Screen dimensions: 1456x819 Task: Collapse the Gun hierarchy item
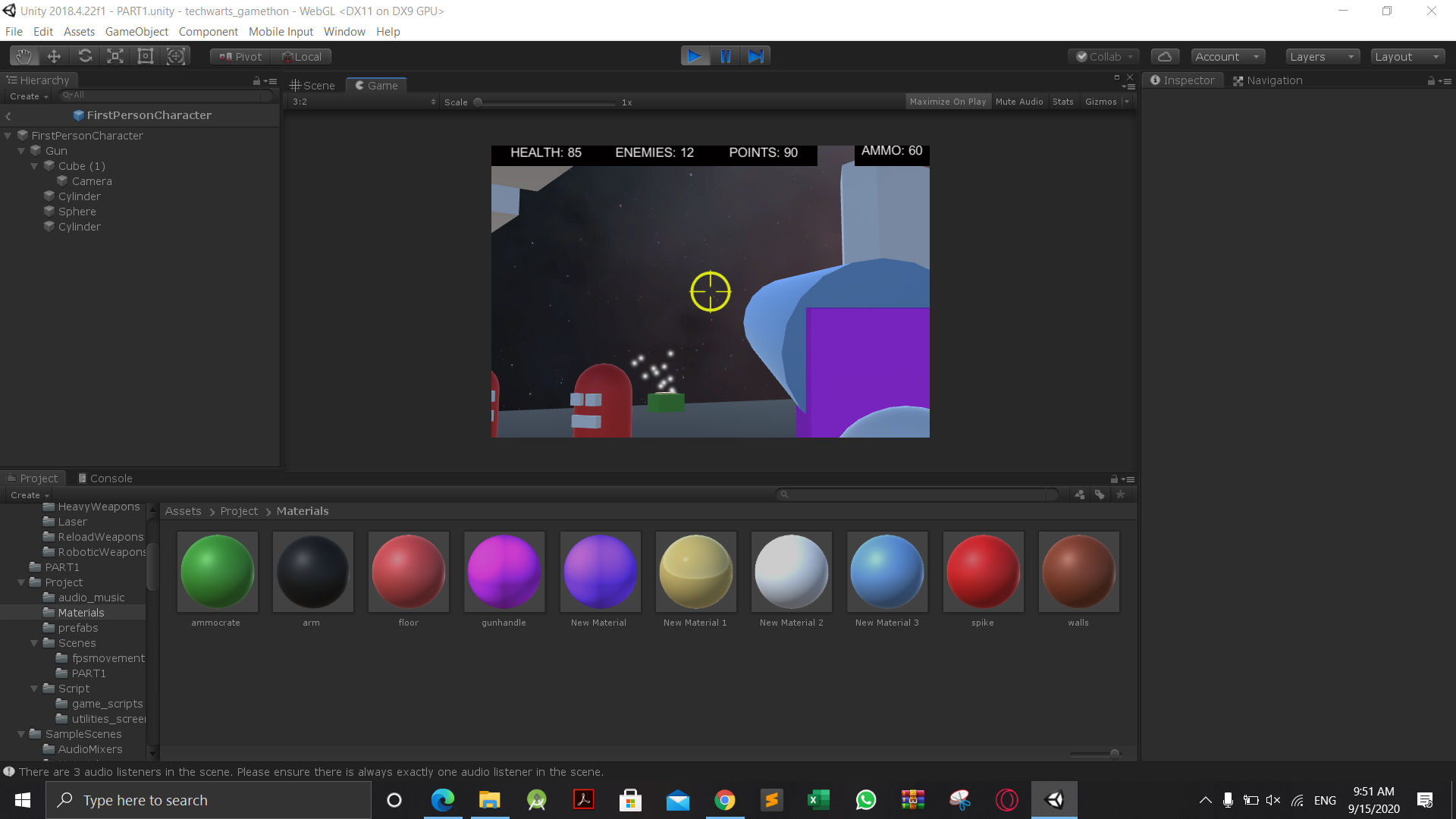tap(21, 151)
